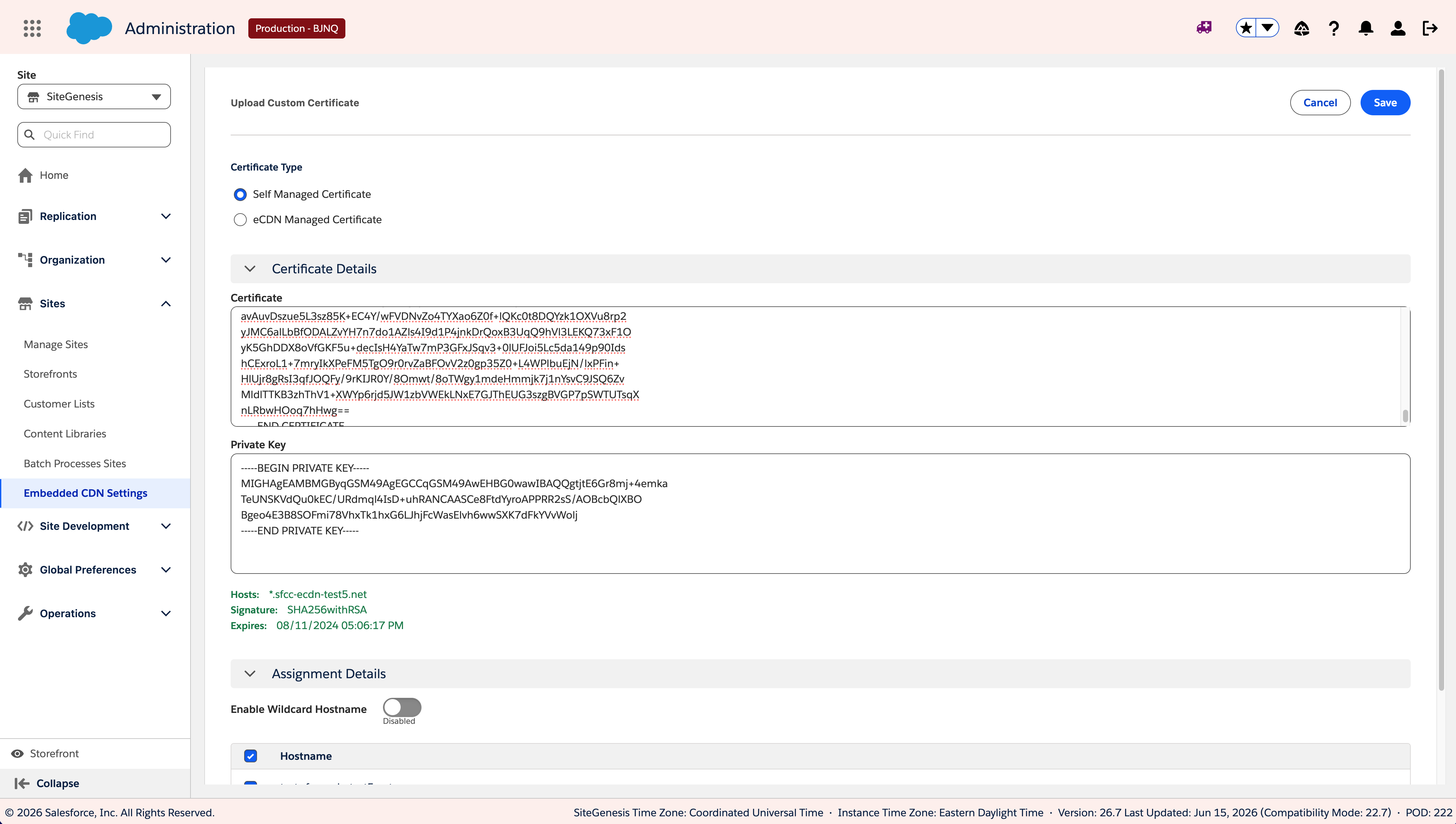Expand the Organization section chevron
Viewport: 1456px width, 824px height.
(x=166, y=260)
